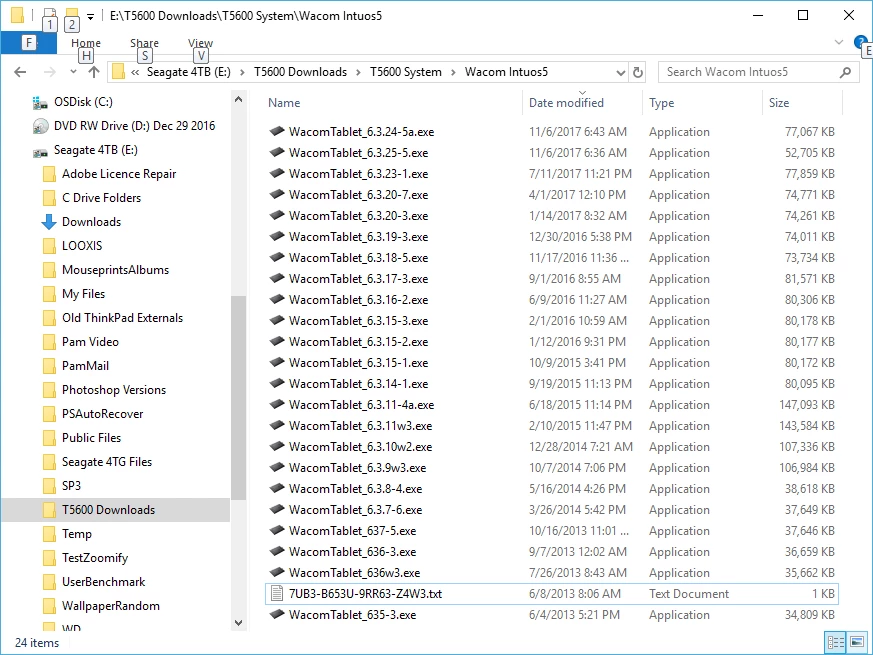Image resolution: width=873 pixels, height=655 pixels.
Task: Click the WacomTablet_6.3.17-3.exe file icon
Action: pyautogui.click(x=277, y=278)
